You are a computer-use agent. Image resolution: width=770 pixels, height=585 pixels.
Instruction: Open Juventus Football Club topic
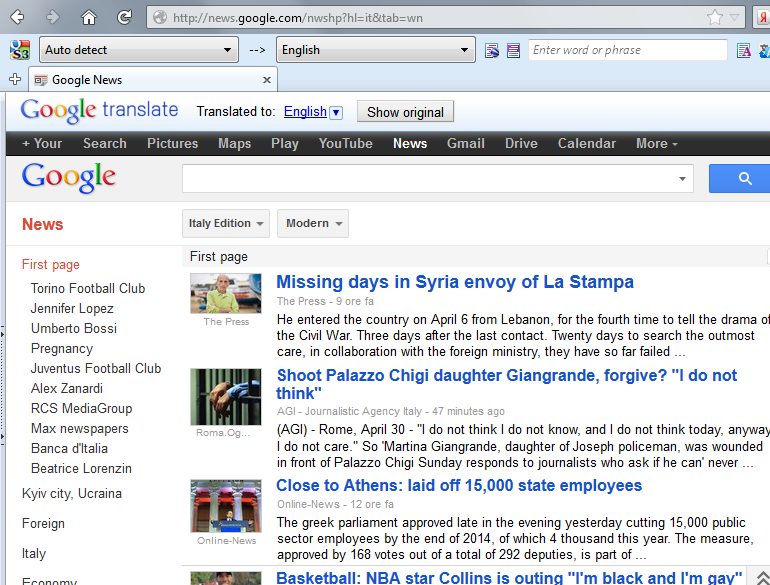point(96,368)
